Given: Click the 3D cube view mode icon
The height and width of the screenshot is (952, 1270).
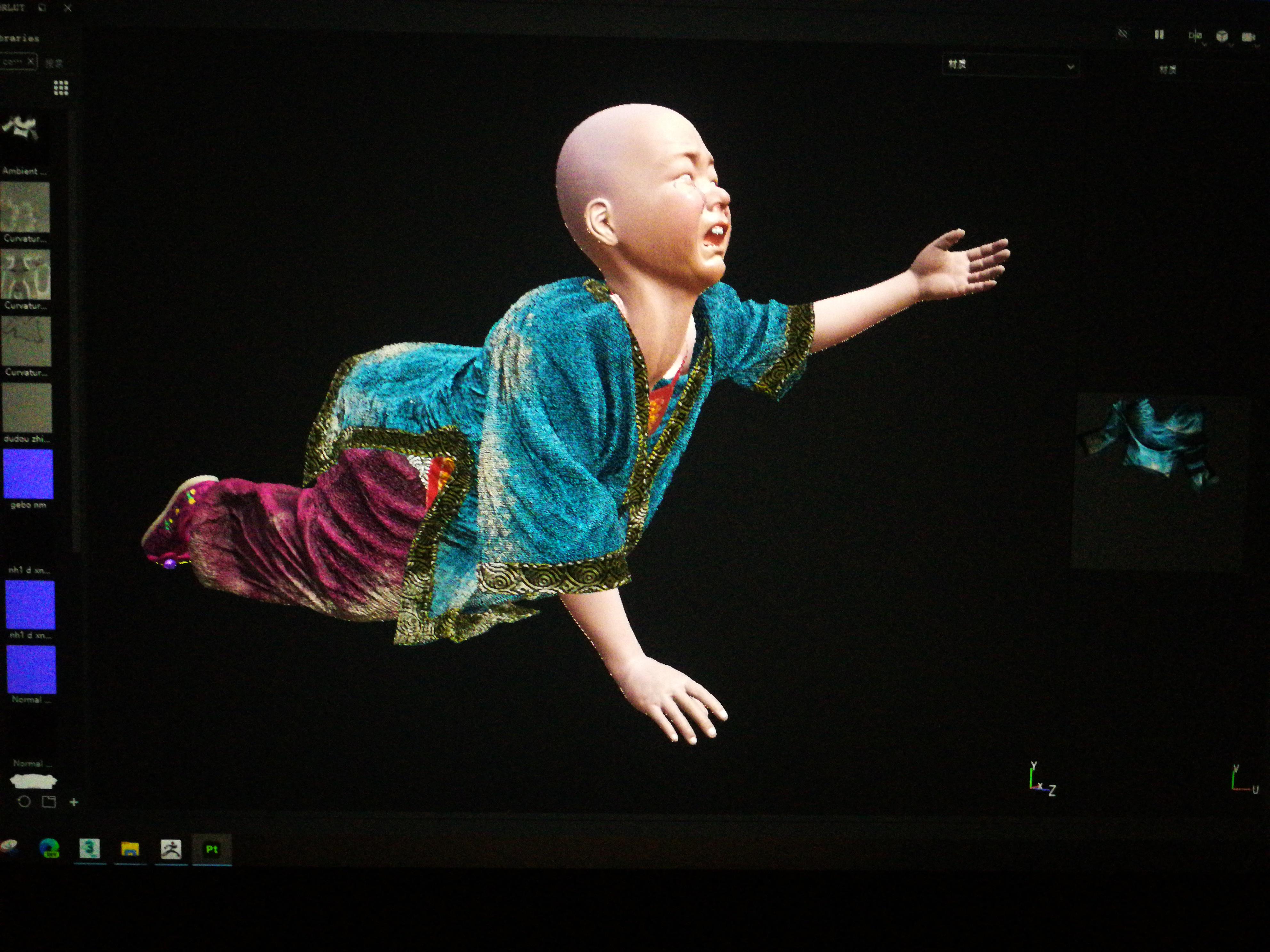Looking at the screenshot, I should coord(1222,37).
